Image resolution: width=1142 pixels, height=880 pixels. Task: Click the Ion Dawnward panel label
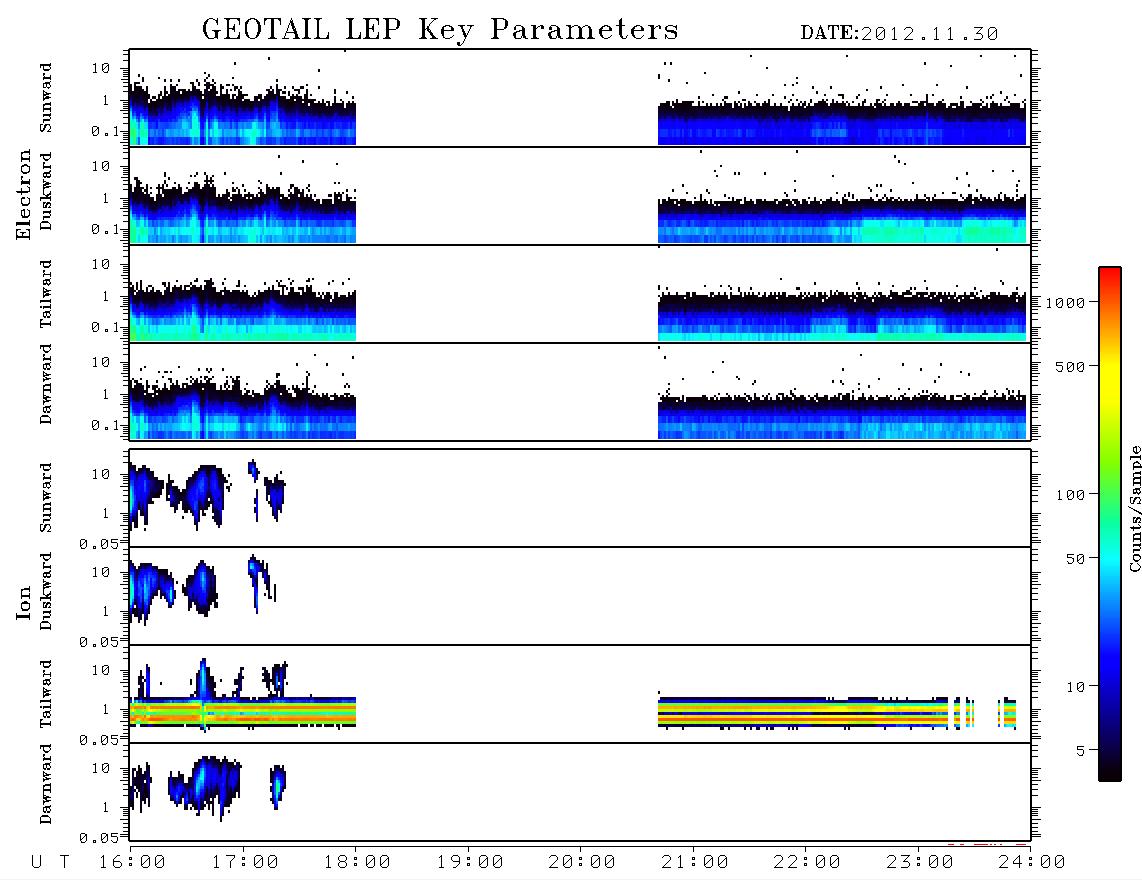(x=46, y=784)
